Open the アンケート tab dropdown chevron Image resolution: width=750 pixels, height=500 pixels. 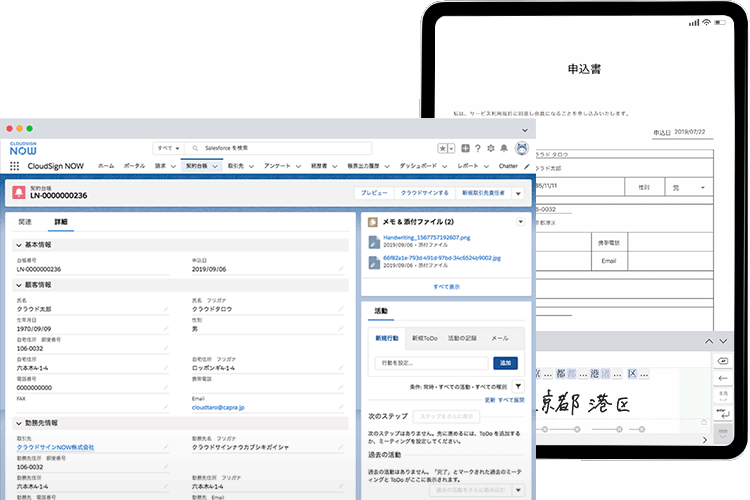click(x=298, y=167)
